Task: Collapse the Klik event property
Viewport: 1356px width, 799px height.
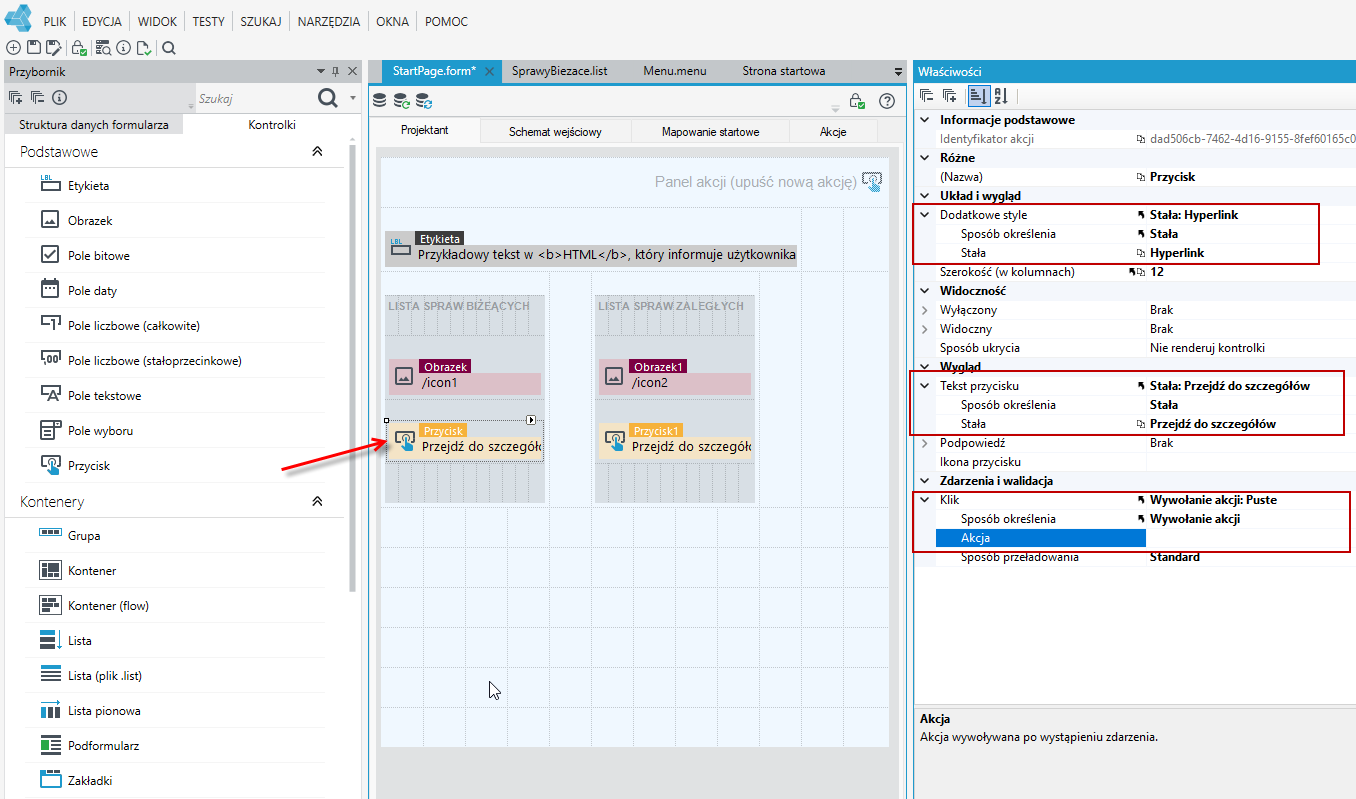Action: (x=924, y=500)
